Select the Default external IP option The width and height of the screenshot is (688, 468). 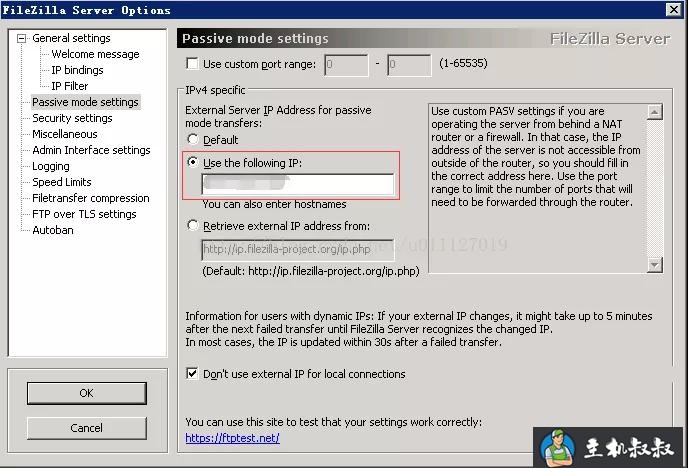click(x=192, y=139)
